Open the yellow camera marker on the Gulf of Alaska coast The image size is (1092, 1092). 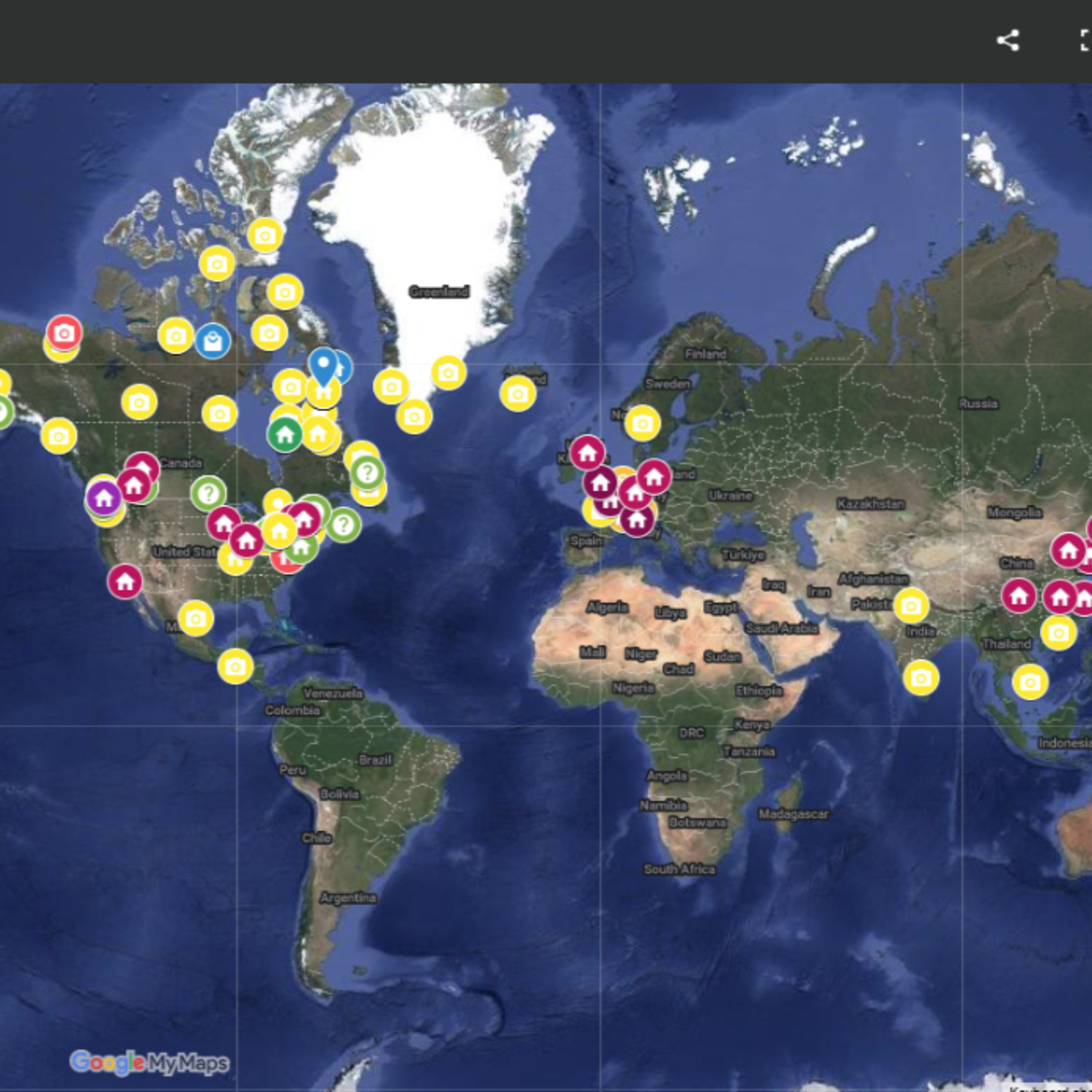(58, 436)
